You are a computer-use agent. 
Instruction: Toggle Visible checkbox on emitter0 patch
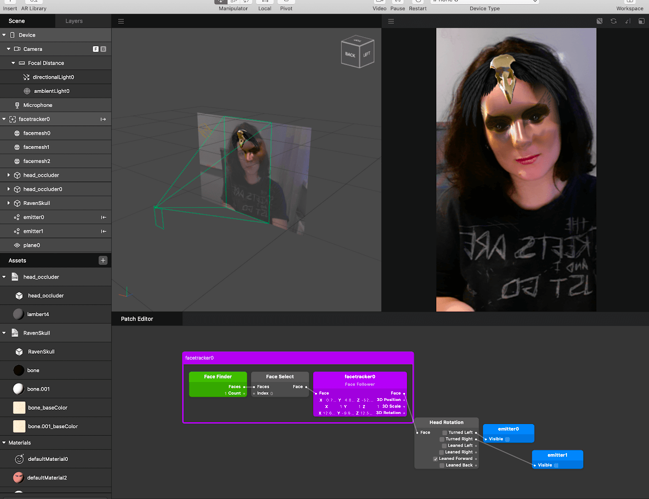click(507, 439)
